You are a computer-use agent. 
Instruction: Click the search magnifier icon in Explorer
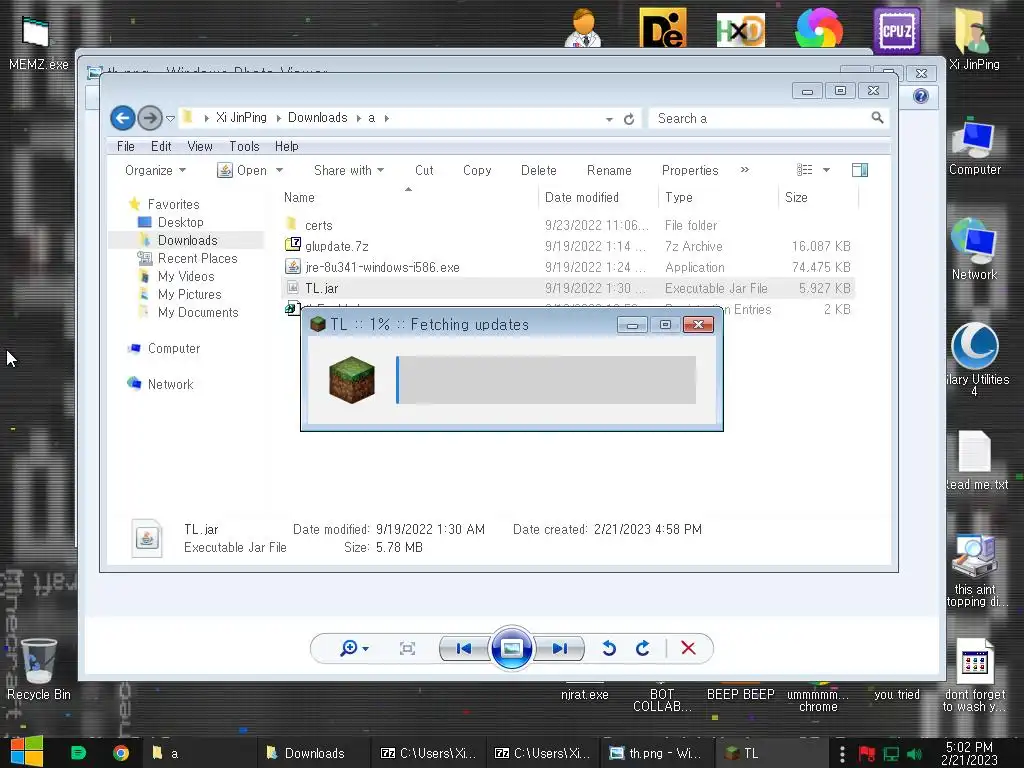coord(877,118)
